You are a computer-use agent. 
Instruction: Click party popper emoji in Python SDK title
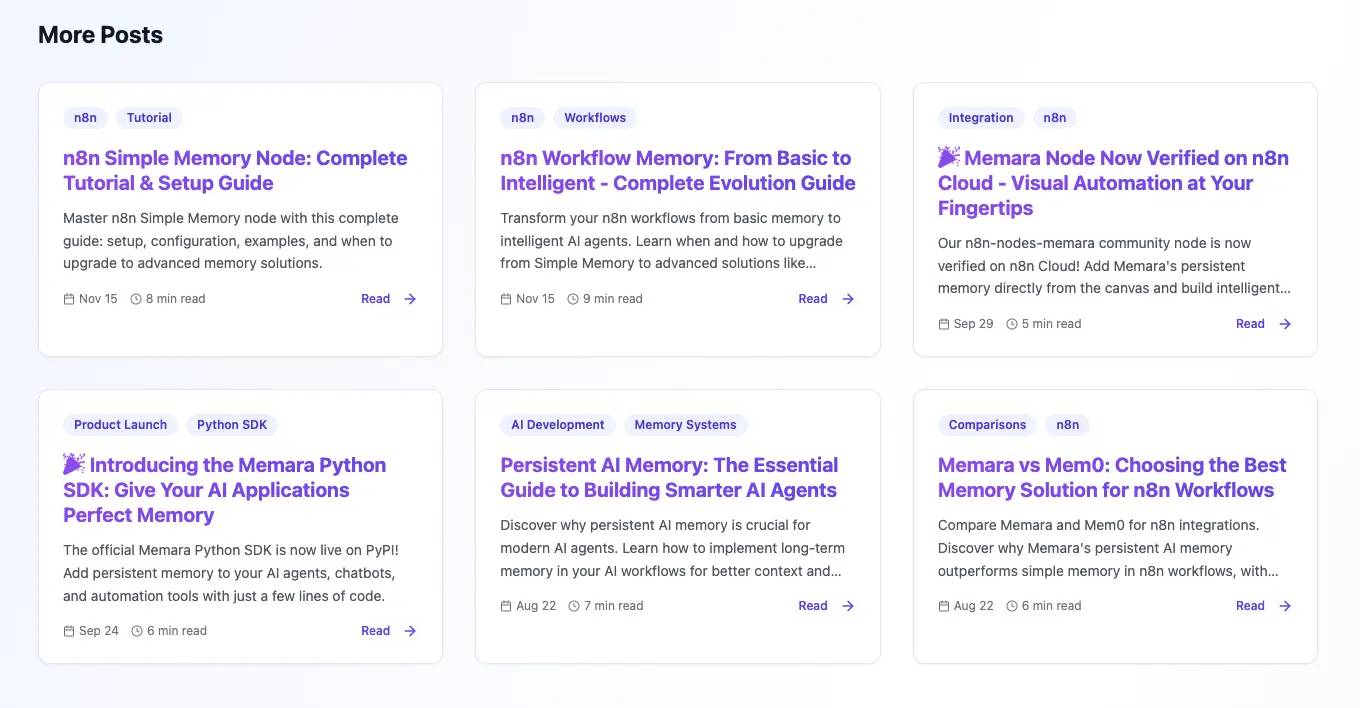[74, 464]
